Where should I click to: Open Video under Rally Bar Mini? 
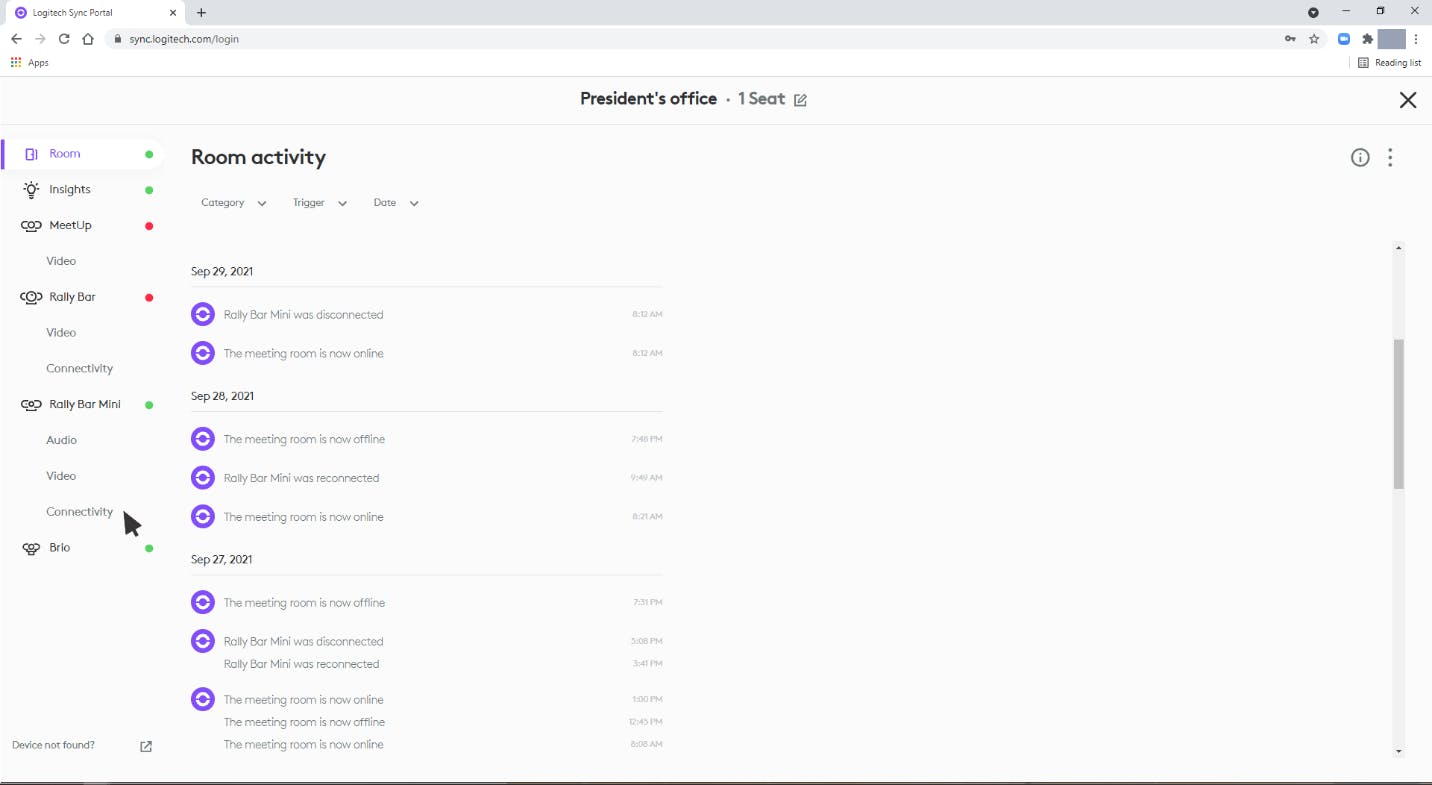click(x=61, y=476)
